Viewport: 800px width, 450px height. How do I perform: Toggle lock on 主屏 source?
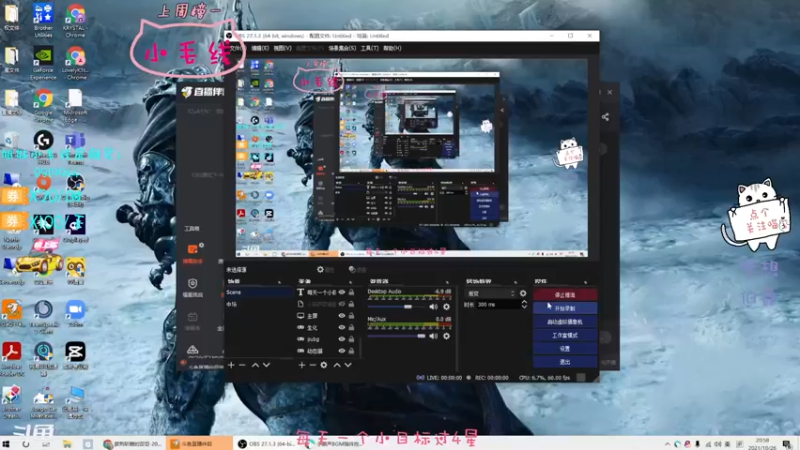point(351,316)
